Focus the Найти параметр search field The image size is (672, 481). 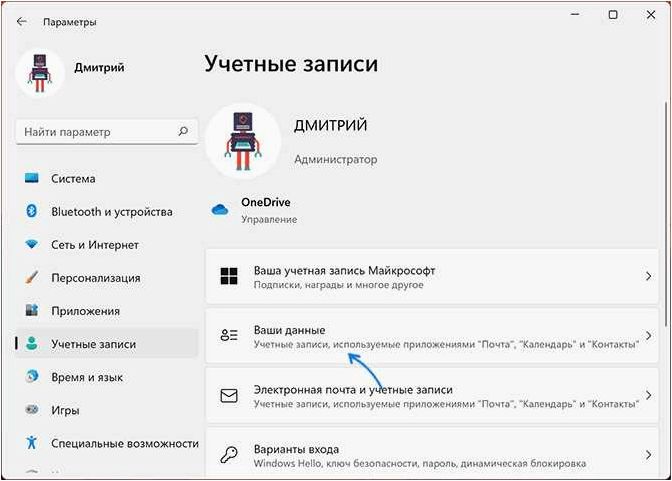tap(107, 132)
